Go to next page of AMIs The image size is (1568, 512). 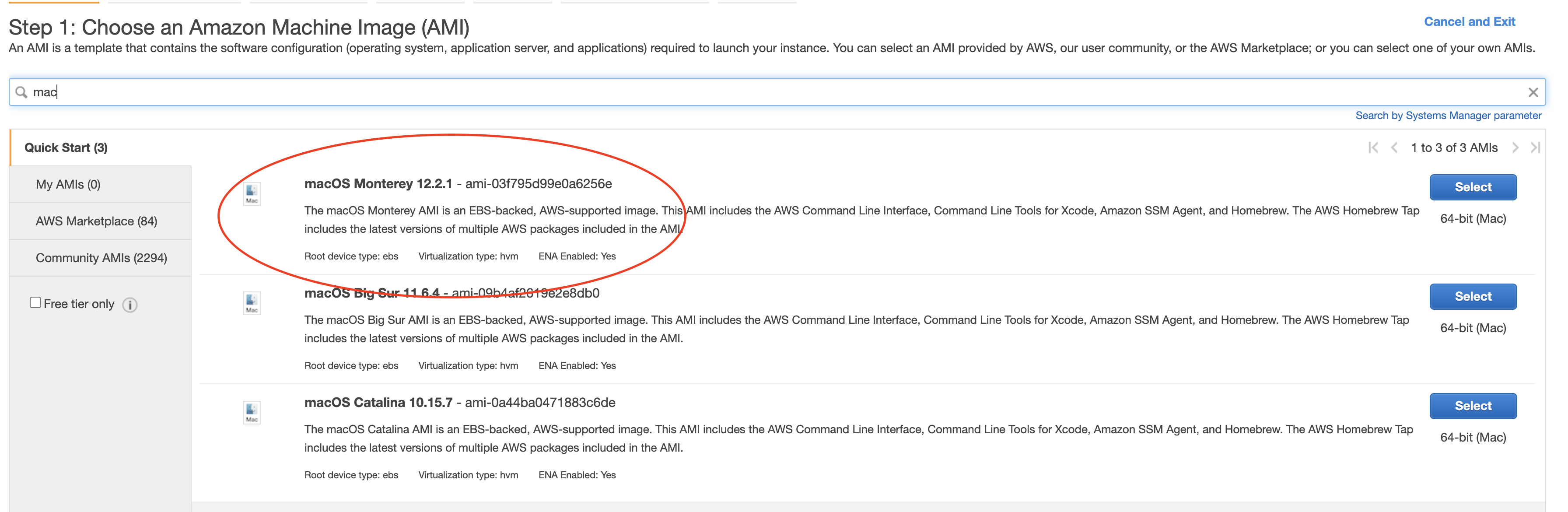tap(1515, 147)
